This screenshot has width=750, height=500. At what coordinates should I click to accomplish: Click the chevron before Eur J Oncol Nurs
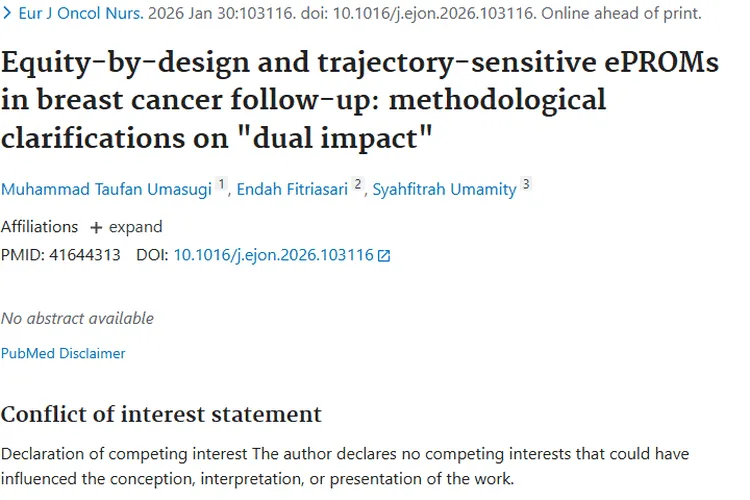[6, 14]
